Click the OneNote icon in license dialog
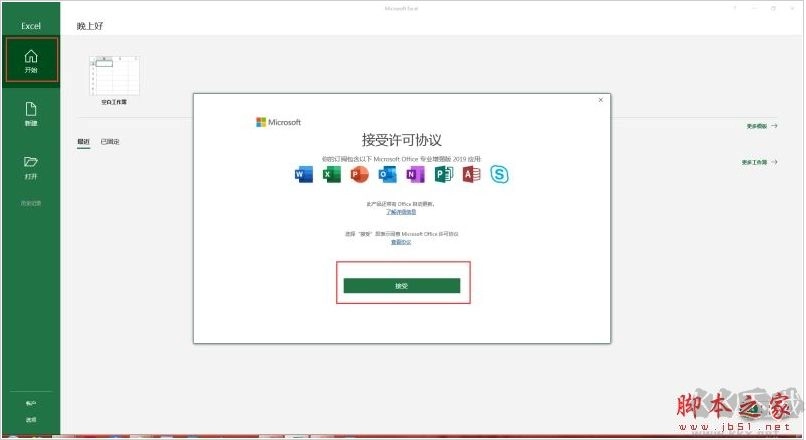 (x=416, y=175)
